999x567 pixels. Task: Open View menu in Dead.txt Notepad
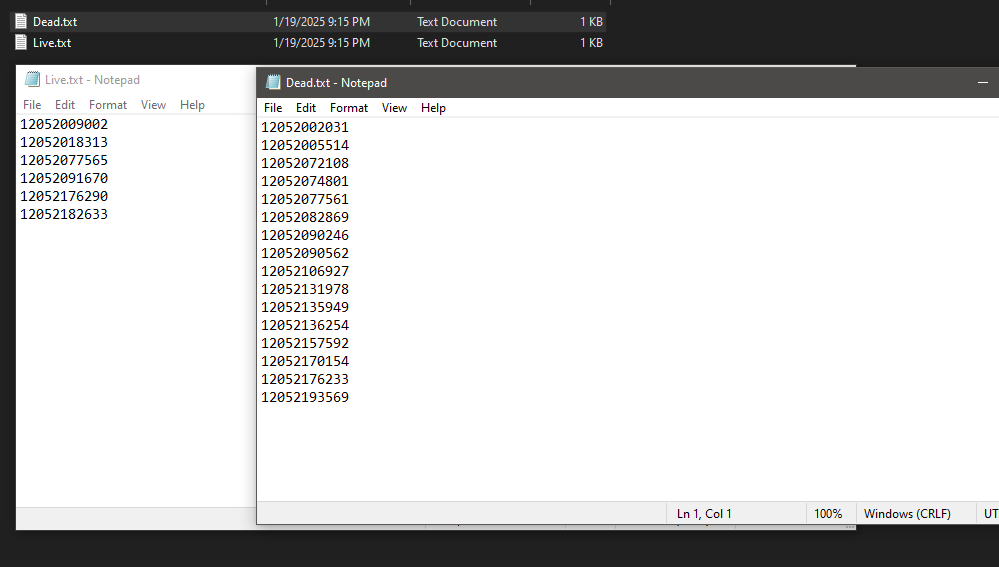(394, 108)
